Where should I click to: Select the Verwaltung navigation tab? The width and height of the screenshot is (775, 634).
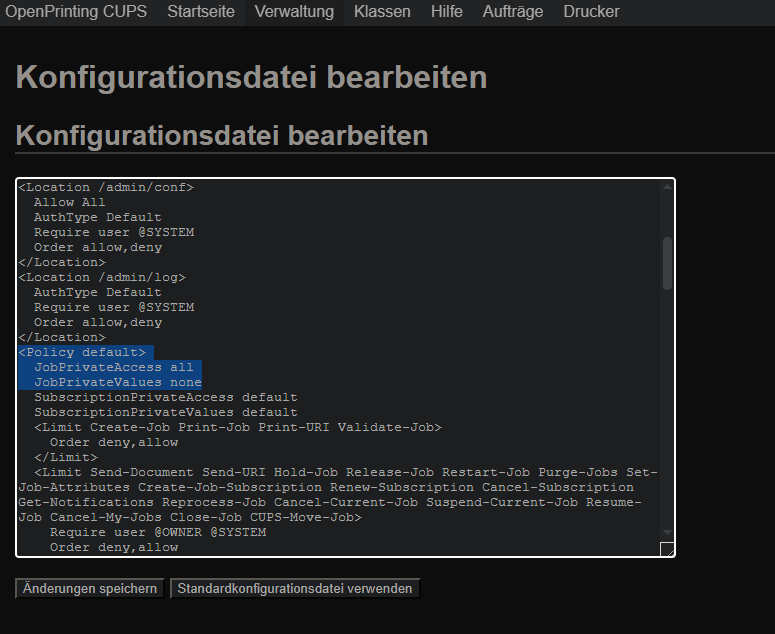pyautogui.click(x=294, y=12)
